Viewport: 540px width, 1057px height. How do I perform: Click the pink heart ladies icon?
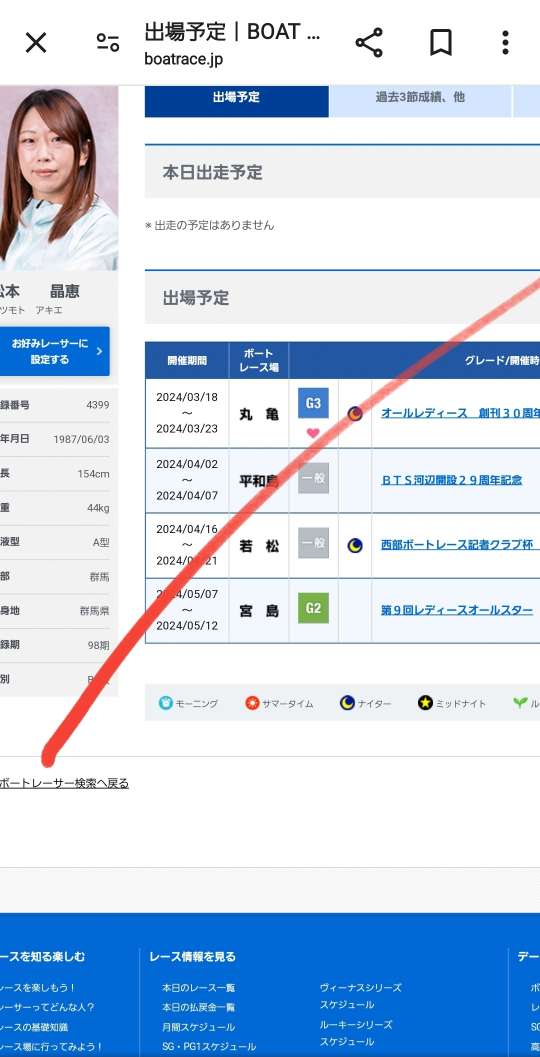313,433
